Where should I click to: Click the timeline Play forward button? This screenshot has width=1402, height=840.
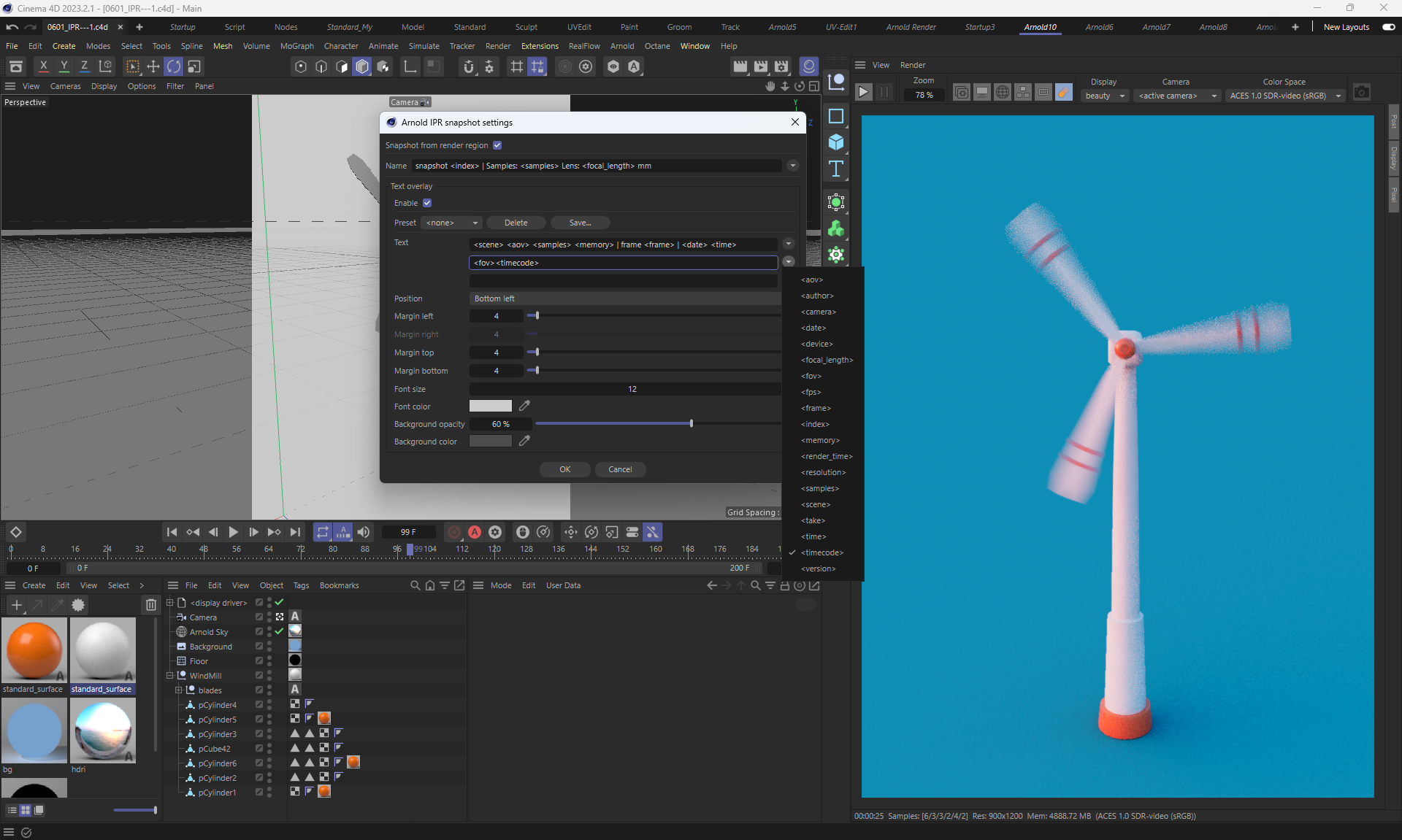pyautogui.click(x=233, y=532)
